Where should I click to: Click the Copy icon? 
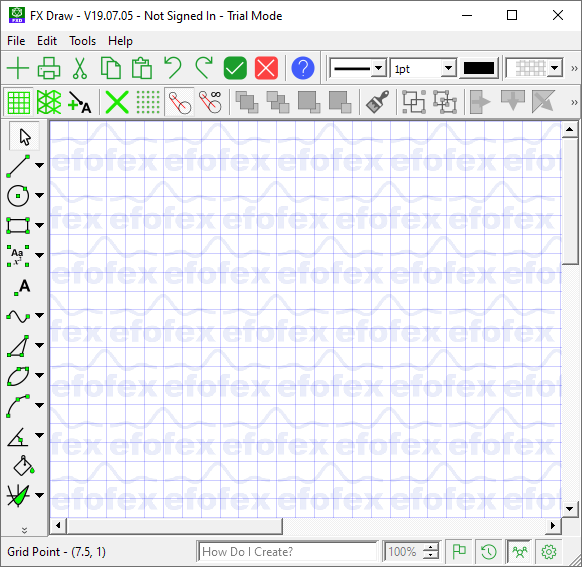tap(111, 68)
